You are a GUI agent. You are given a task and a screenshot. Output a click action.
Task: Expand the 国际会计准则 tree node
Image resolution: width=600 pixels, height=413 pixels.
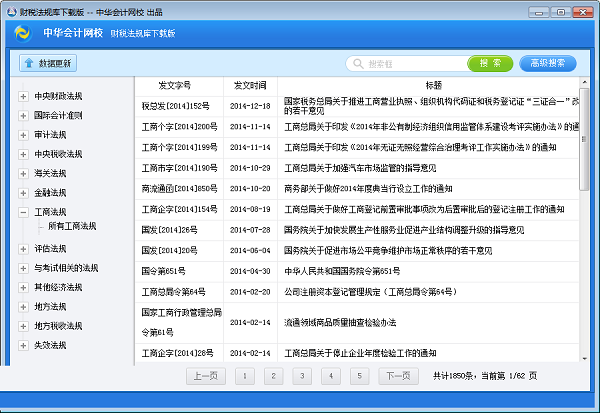click(23, 116)
